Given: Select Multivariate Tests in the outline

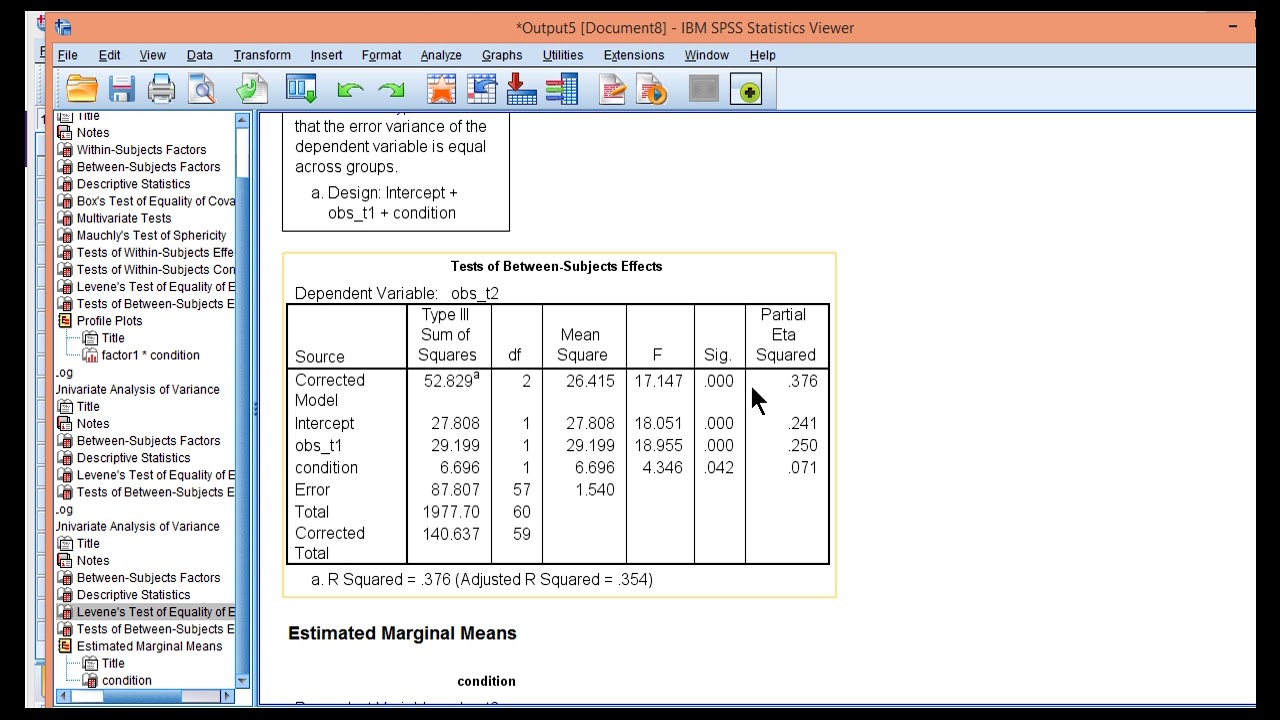Looking at the screenshot, I should [124, 218].
